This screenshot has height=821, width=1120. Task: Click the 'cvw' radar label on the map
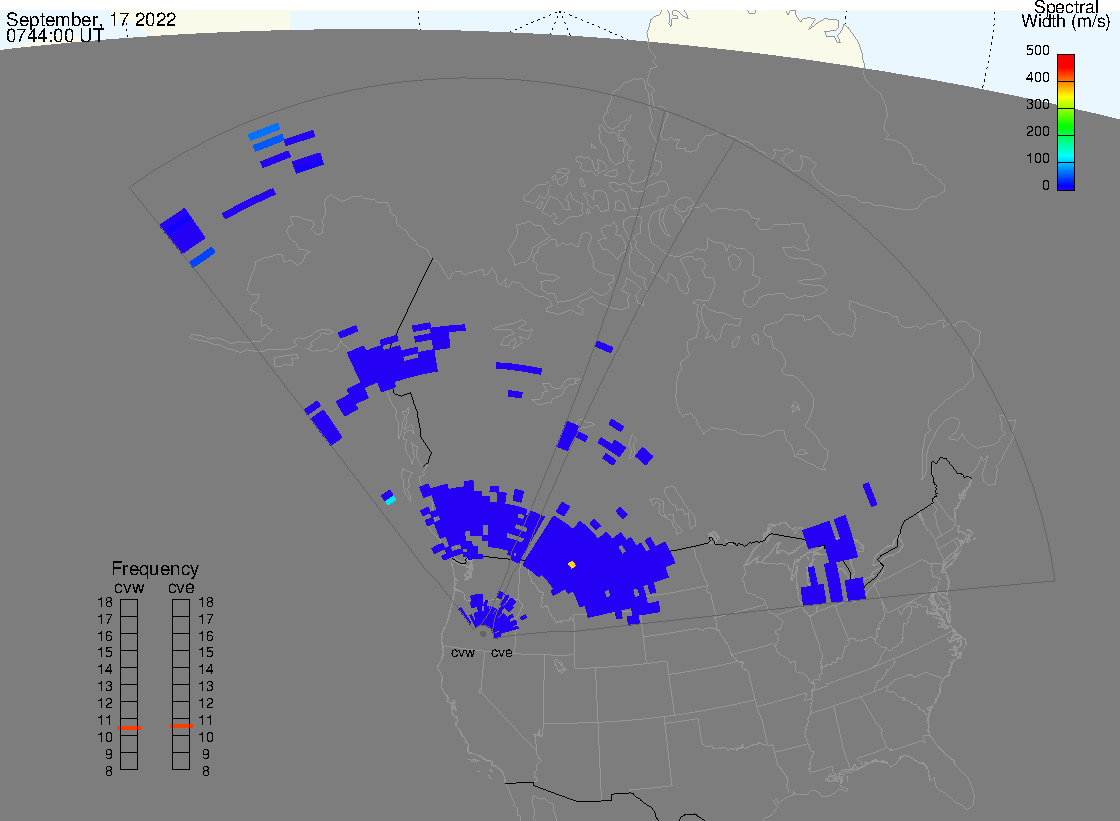[x=463, y=653]
